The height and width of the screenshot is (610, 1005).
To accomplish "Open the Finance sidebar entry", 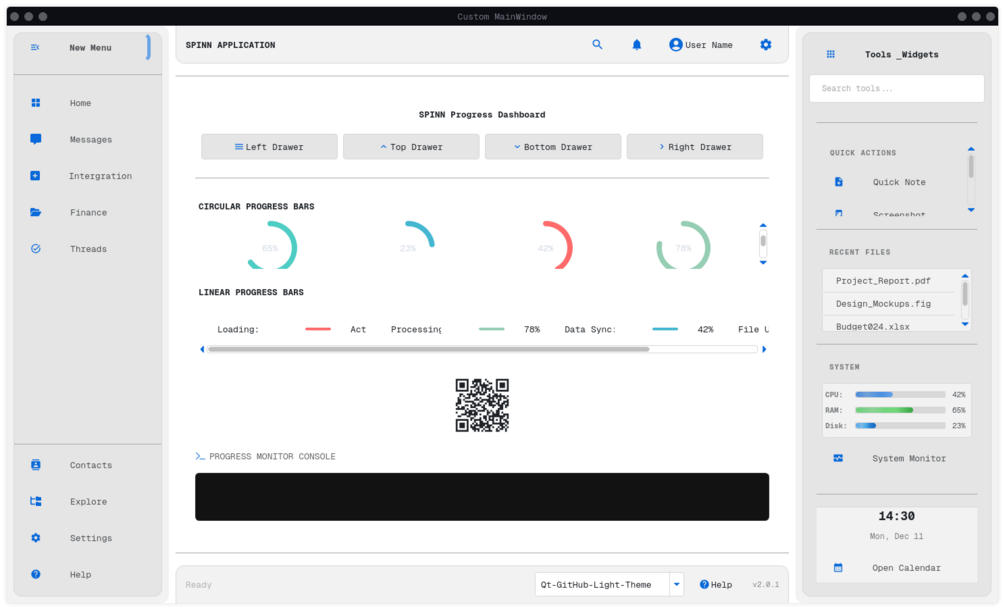I will coord(88,213).
